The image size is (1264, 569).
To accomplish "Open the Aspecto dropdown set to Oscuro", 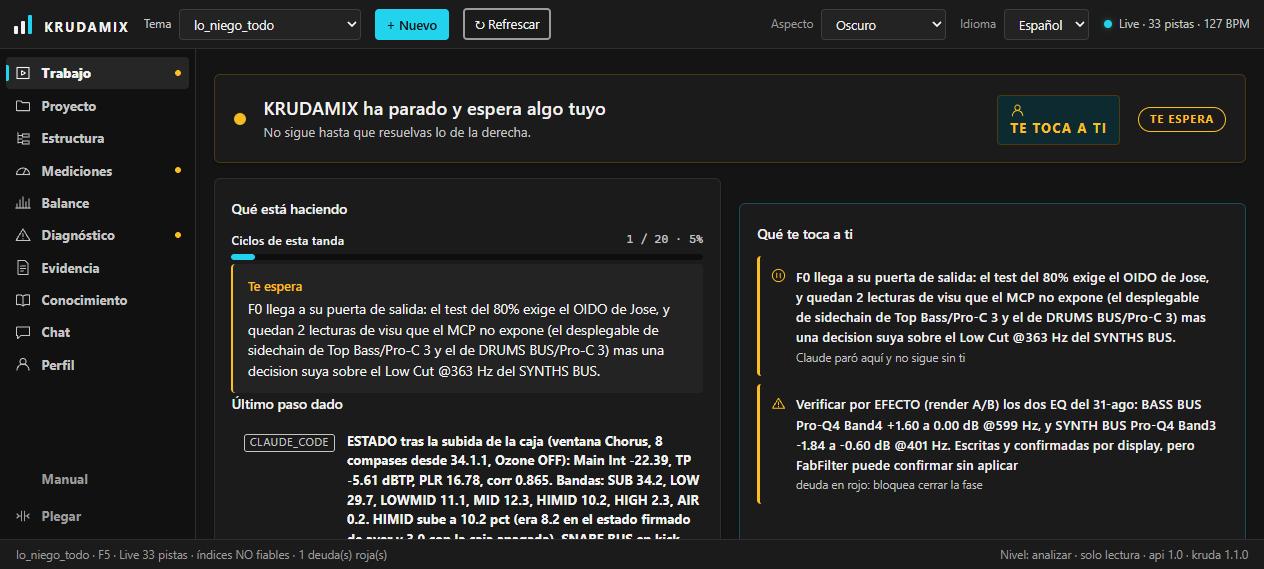I will coord(883,24).
